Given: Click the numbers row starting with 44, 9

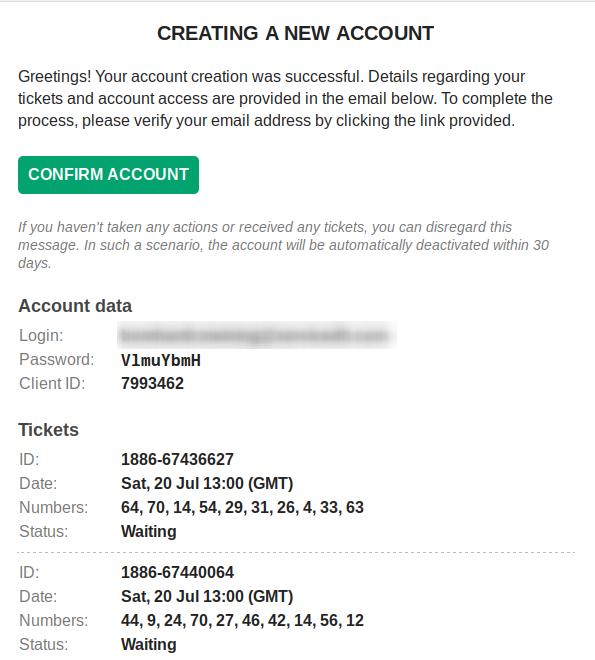Looking at the screenshot, I should pyautogui.click(x=242, y=620).
